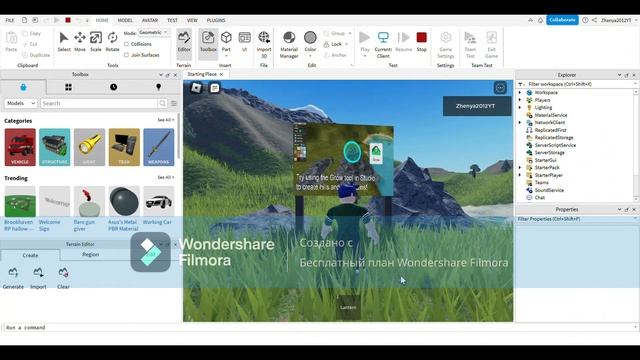Click the Toolbox search field
This screenshot has width=640, height=360.
[x=99, y=103]
